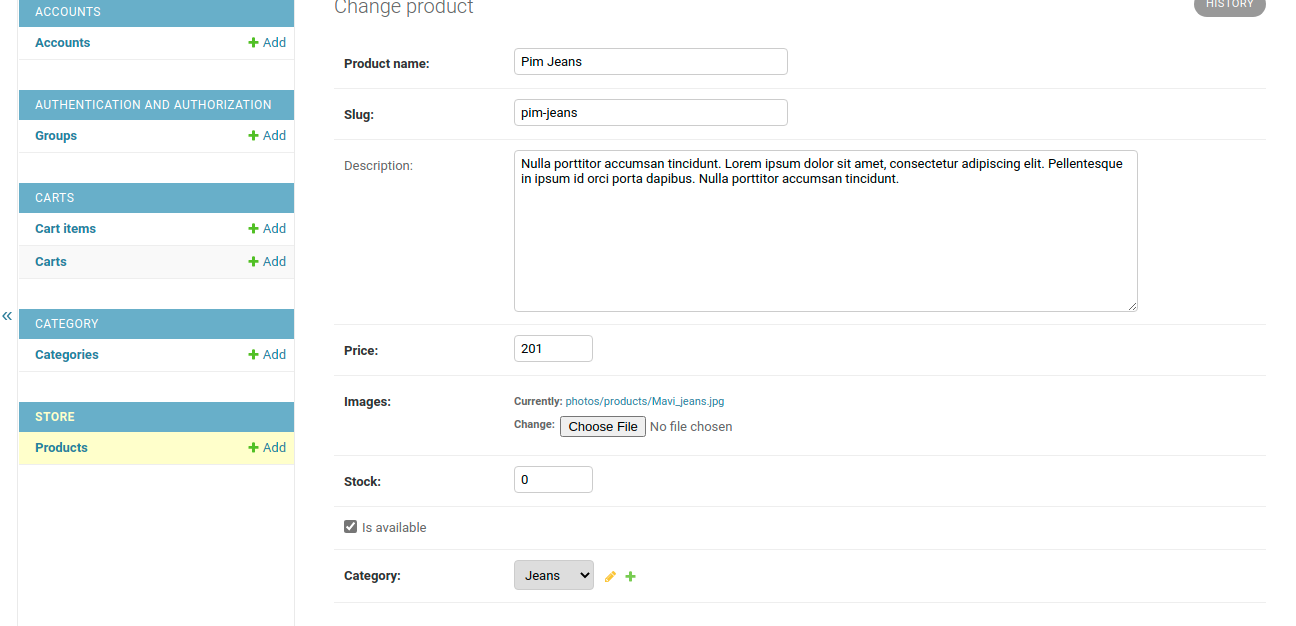Viewport: 1296px width, 626px height.
Task: Open Cart items in the sidebar
Action: click(x=65, y=229)
